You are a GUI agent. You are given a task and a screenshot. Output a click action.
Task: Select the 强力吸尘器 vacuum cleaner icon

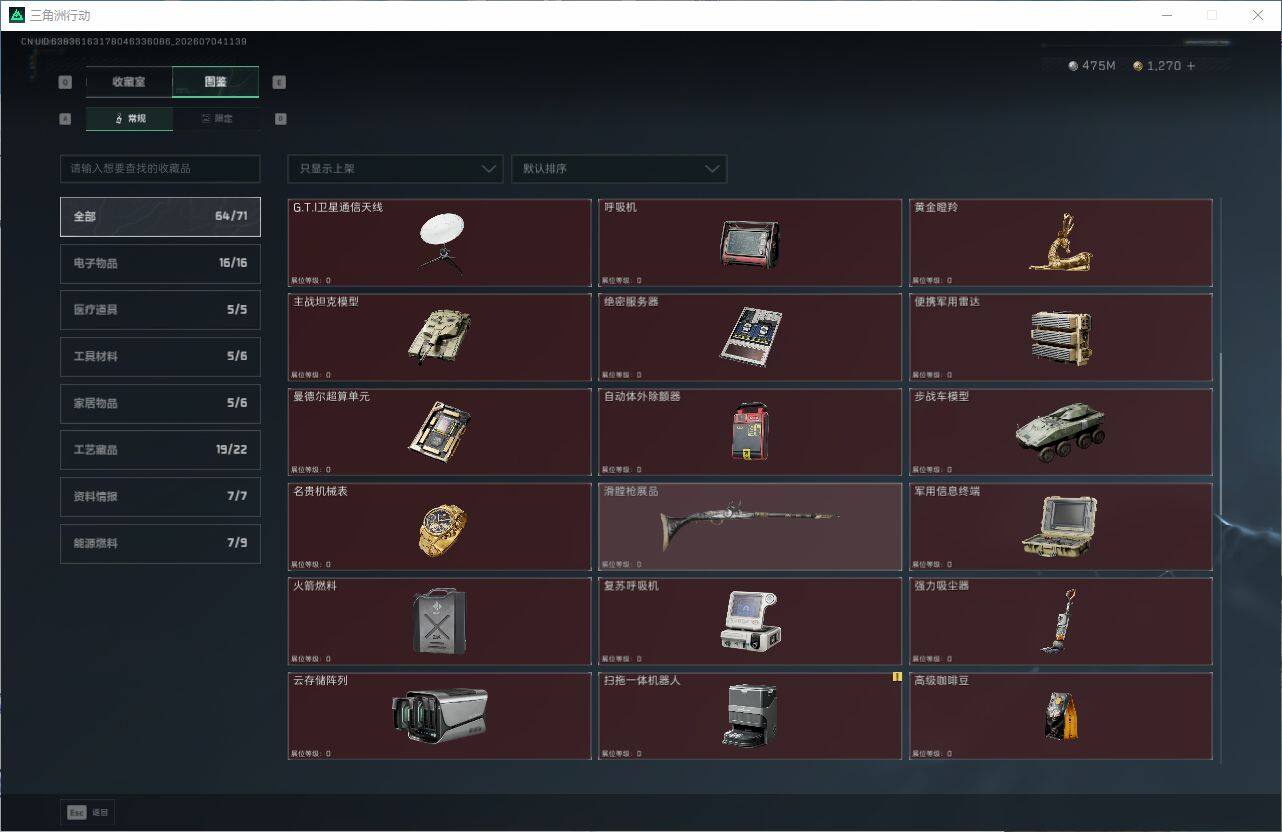coord(1060,621)
